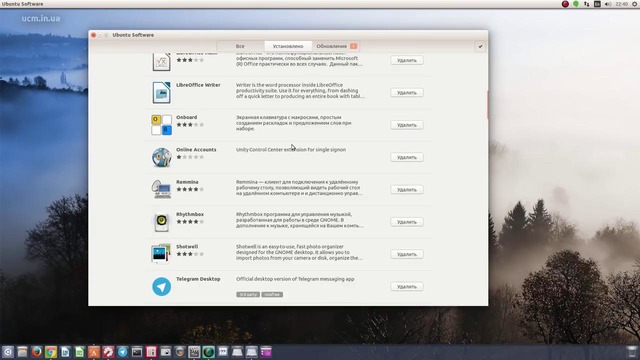Click the Rhythmbox speaker icon
The image size is (640, 360).
[x=161, y=222]
